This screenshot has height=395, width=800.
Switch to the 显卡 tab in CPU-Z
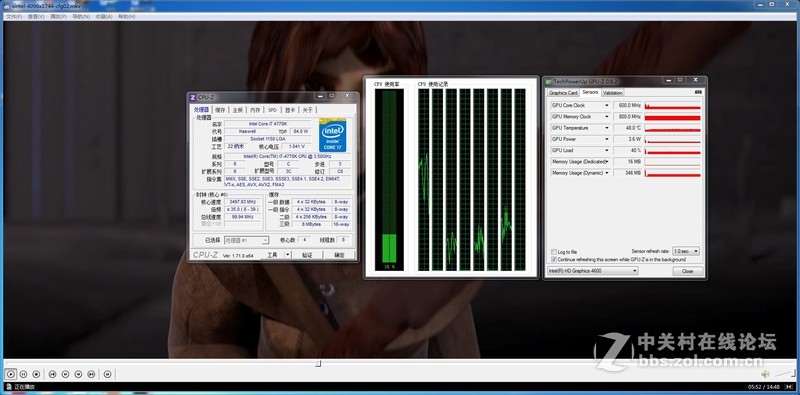tap(290, 110)
